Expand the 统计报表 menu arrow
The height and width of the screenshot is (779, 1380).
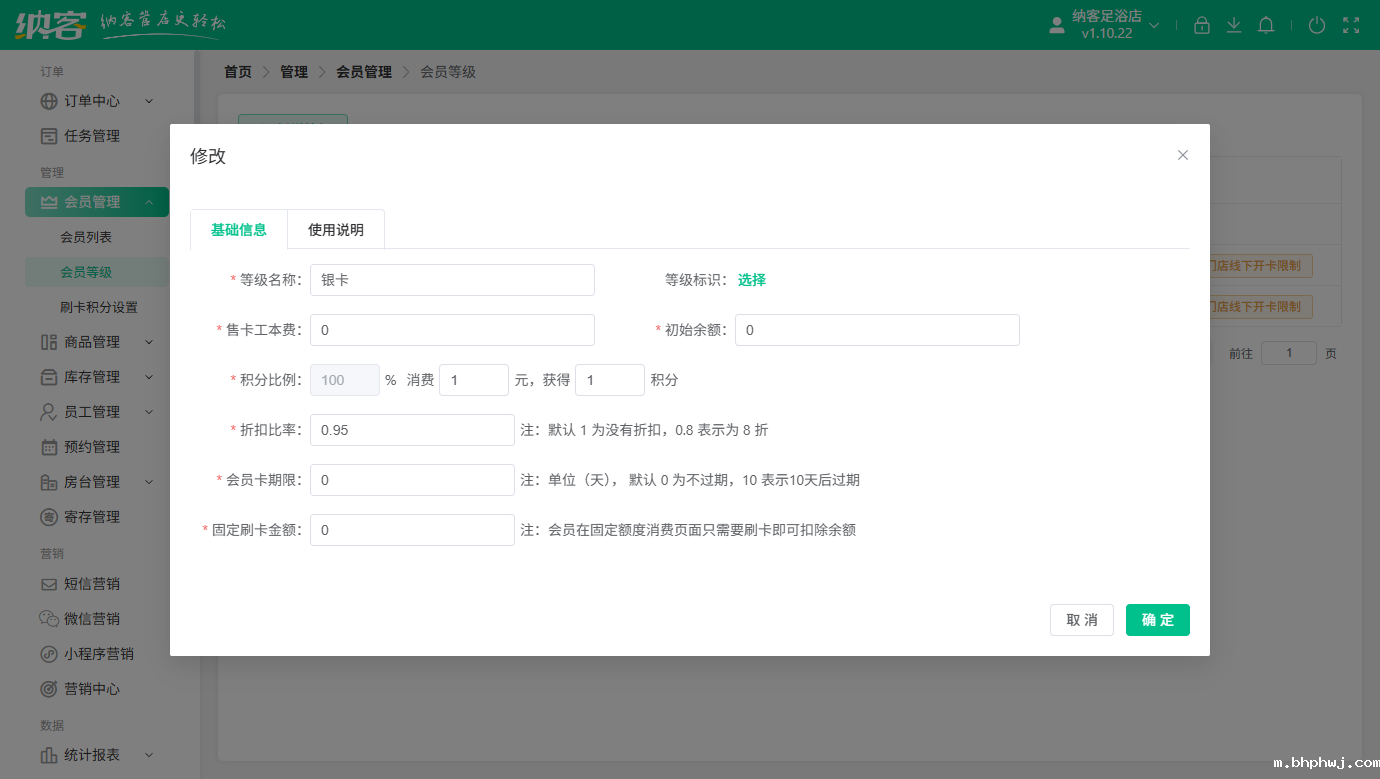pyautogui.click(x=149, y=755)
